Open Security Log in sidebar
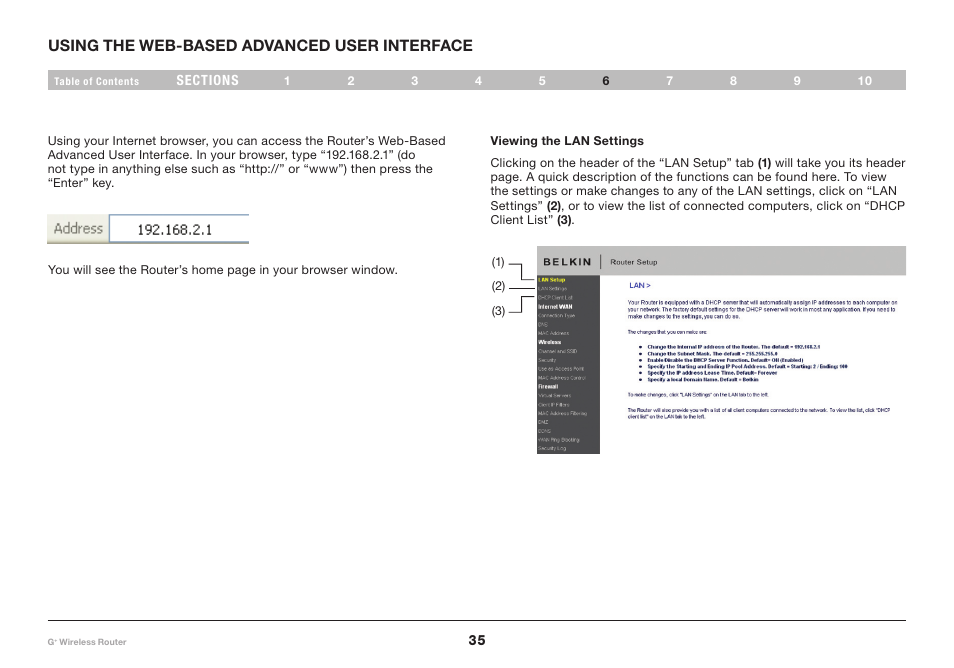The image size is (954, 668). pyautogui.click(x=552, y=448)
